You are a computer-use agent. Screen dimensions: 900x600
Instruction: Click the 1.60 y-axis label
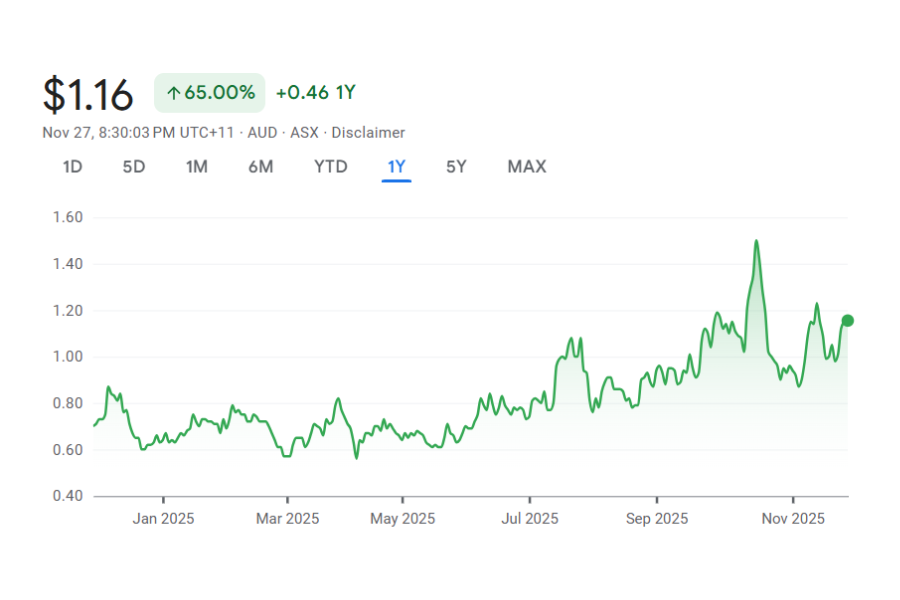67,217
